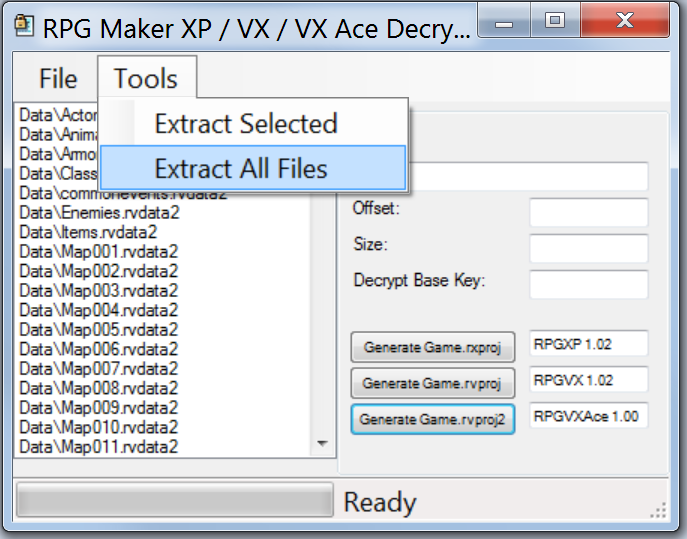687x539 pixels.
Task: Open the File menu
Action: pyautogui.click(x=58, y=78)
